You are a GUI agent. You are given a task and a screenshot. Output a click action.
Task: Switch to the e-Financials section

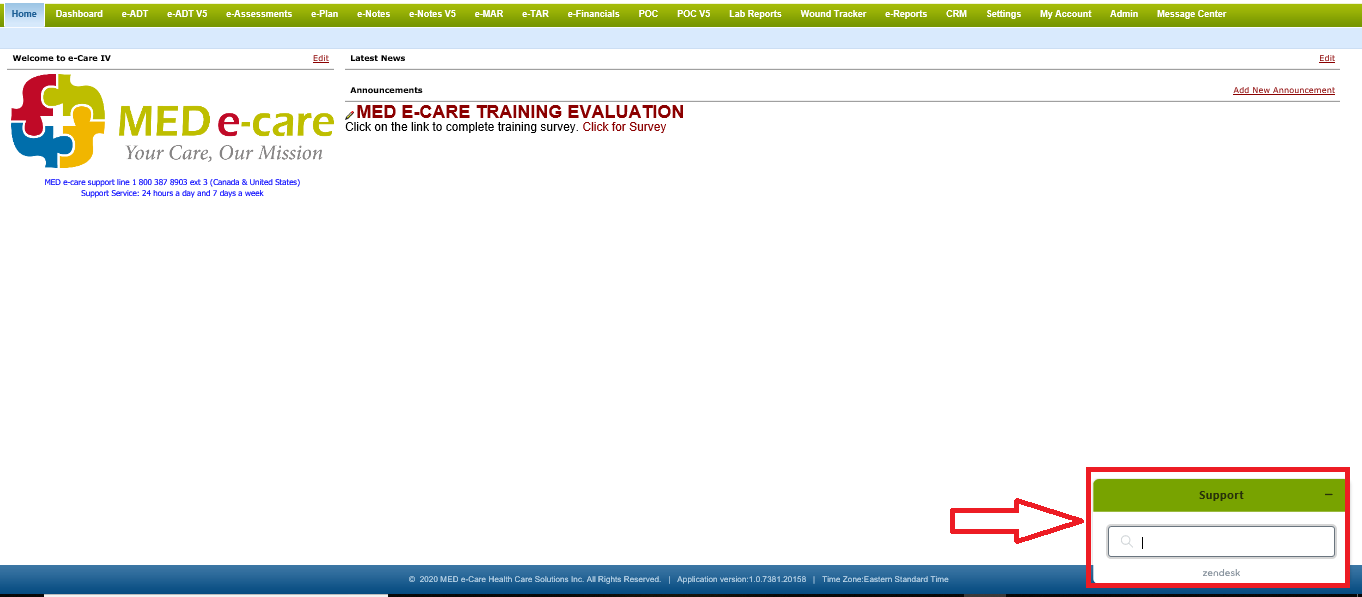pos(593,14)
